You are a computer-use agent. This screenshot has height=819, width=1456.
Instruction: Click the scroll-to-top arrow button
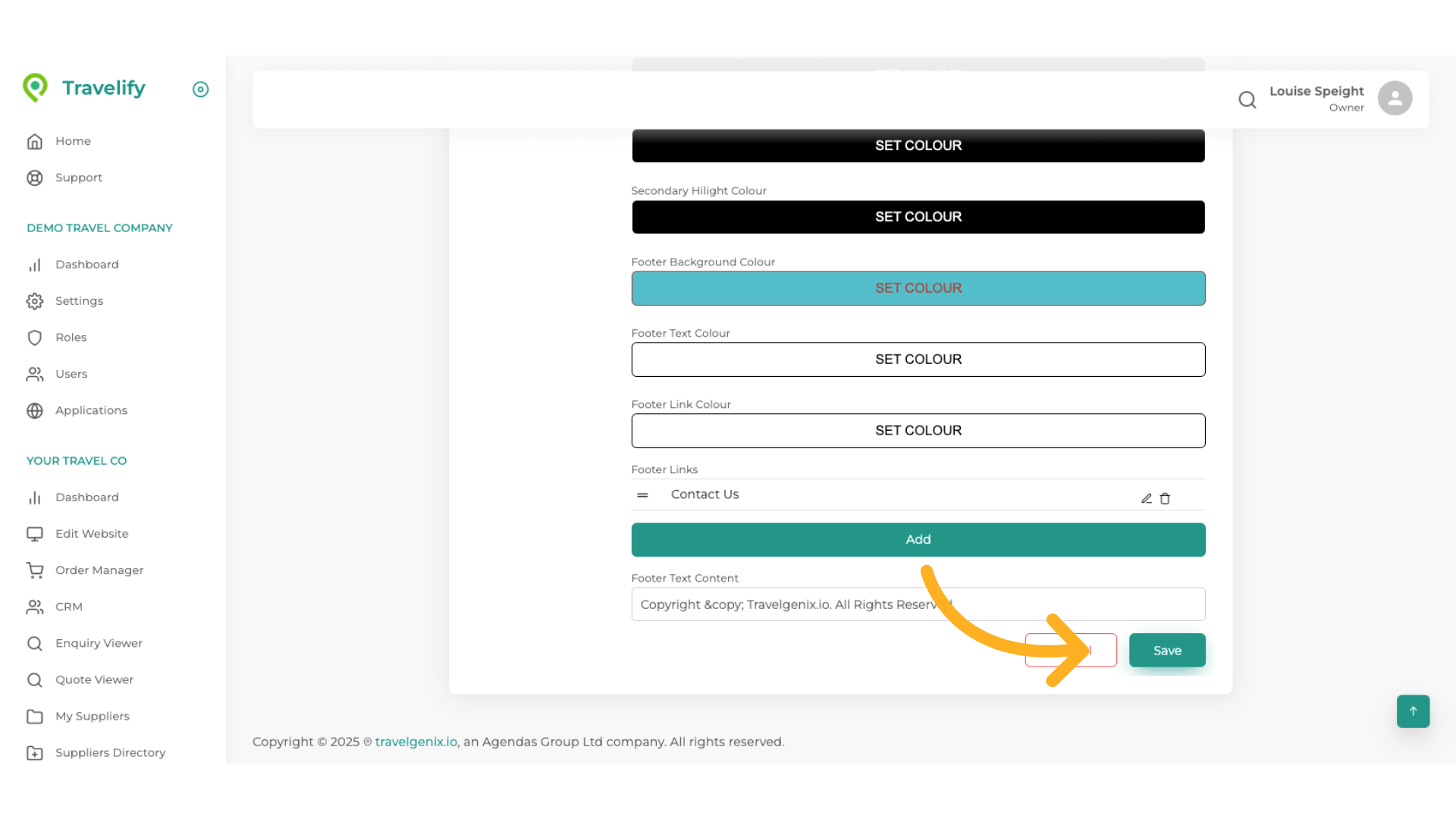coord(1413,711)
